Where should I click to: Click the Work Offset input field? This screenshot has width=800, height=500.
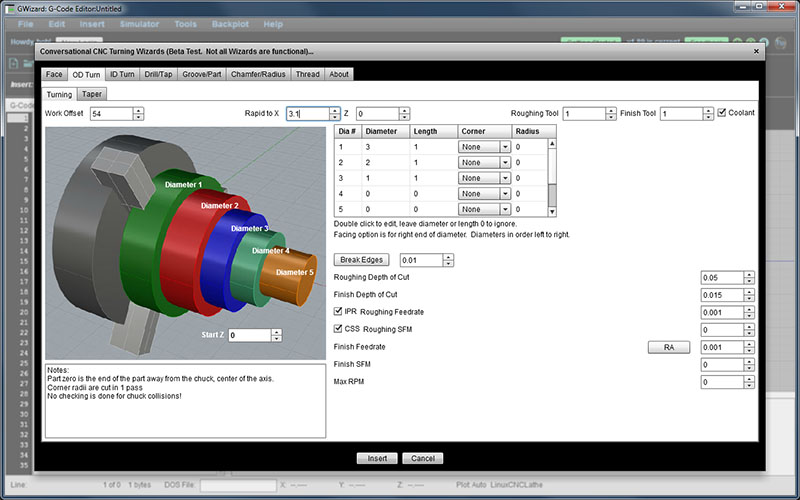pos(112,114)
